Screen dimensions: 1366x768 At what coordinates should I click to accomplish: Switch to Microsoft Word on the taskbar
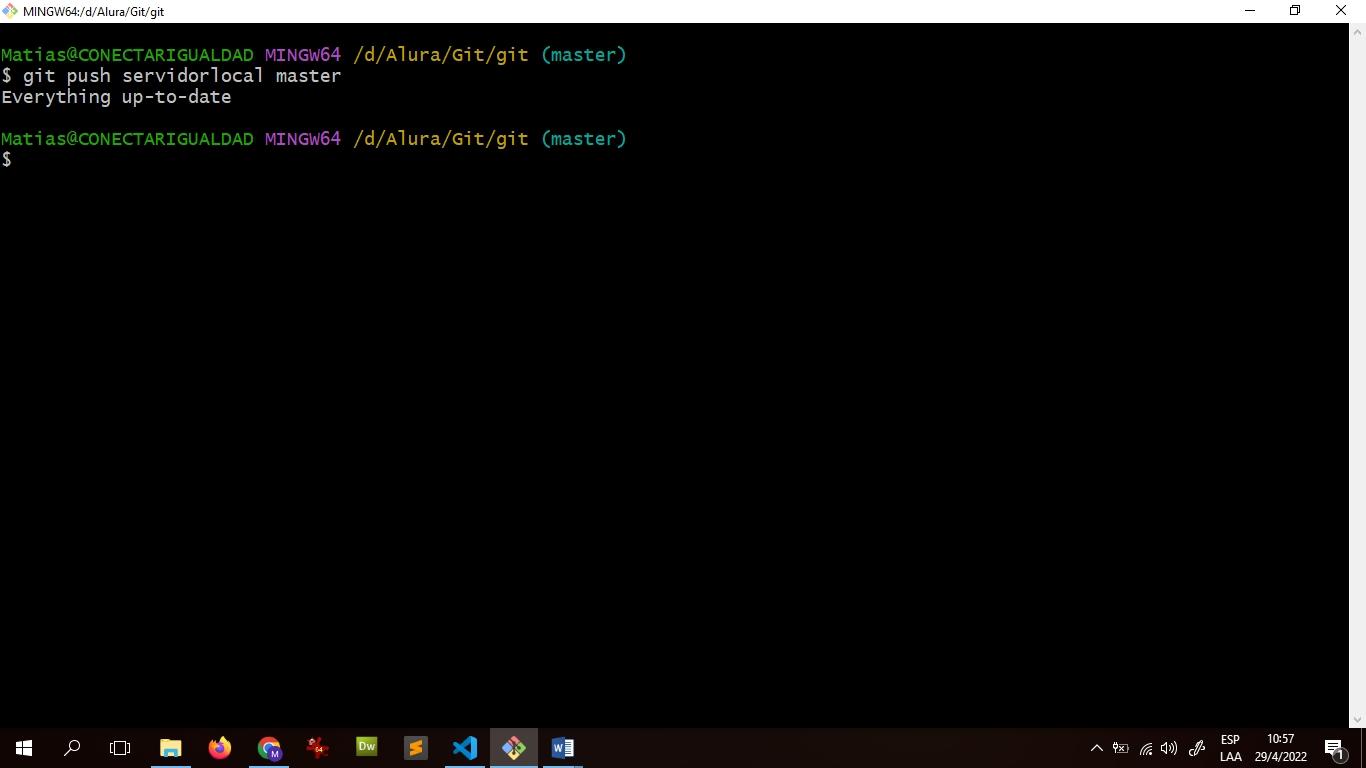tap(563, 748)
